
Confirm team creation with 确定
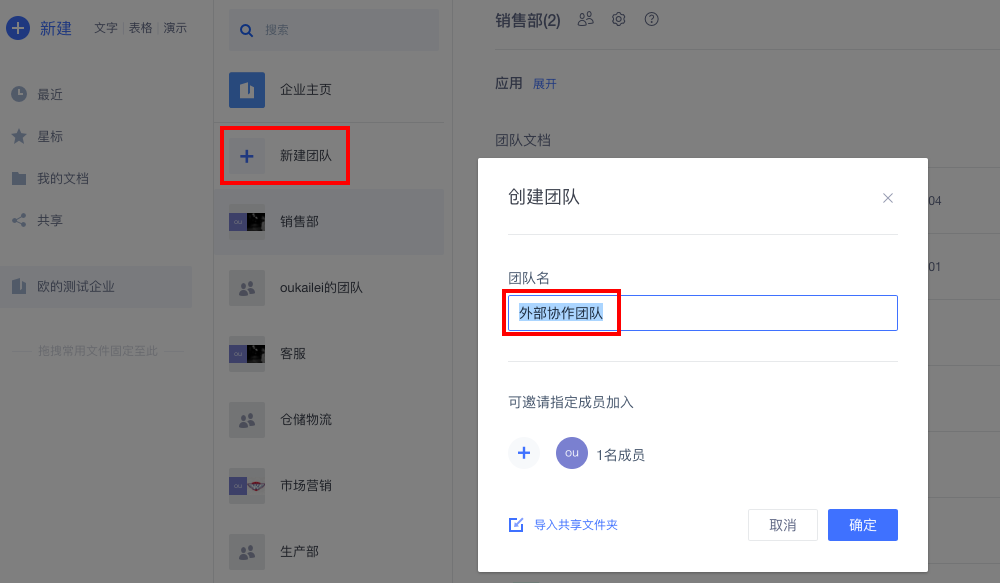[x=863, y=525]
